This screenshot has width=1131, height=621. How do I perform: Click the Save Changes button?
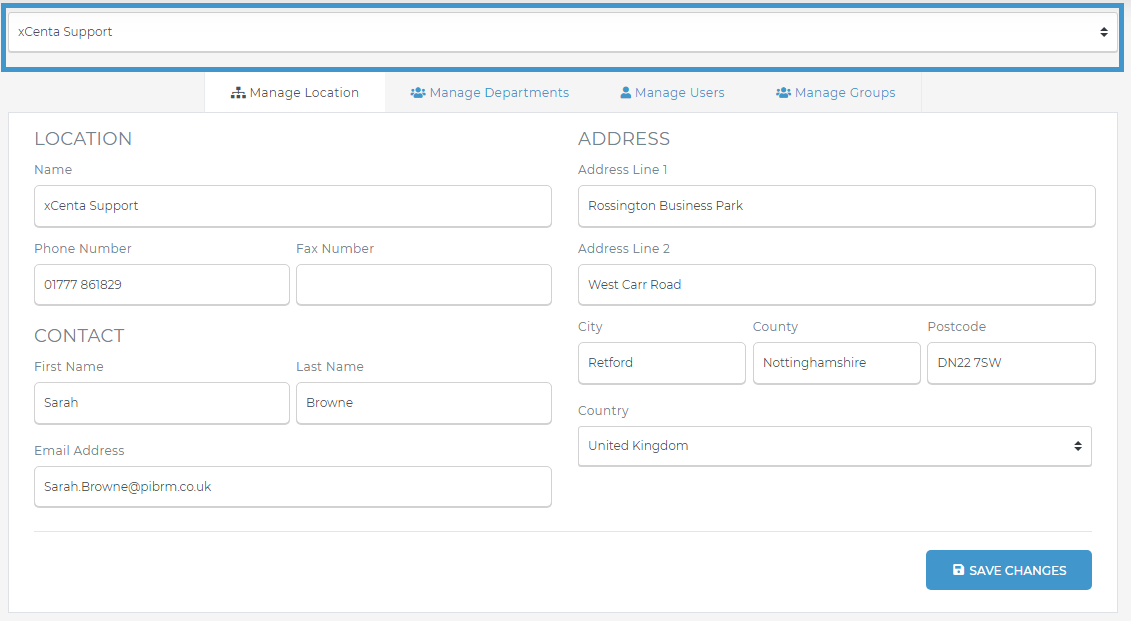pyautogui.click(x=1008, y=570)
